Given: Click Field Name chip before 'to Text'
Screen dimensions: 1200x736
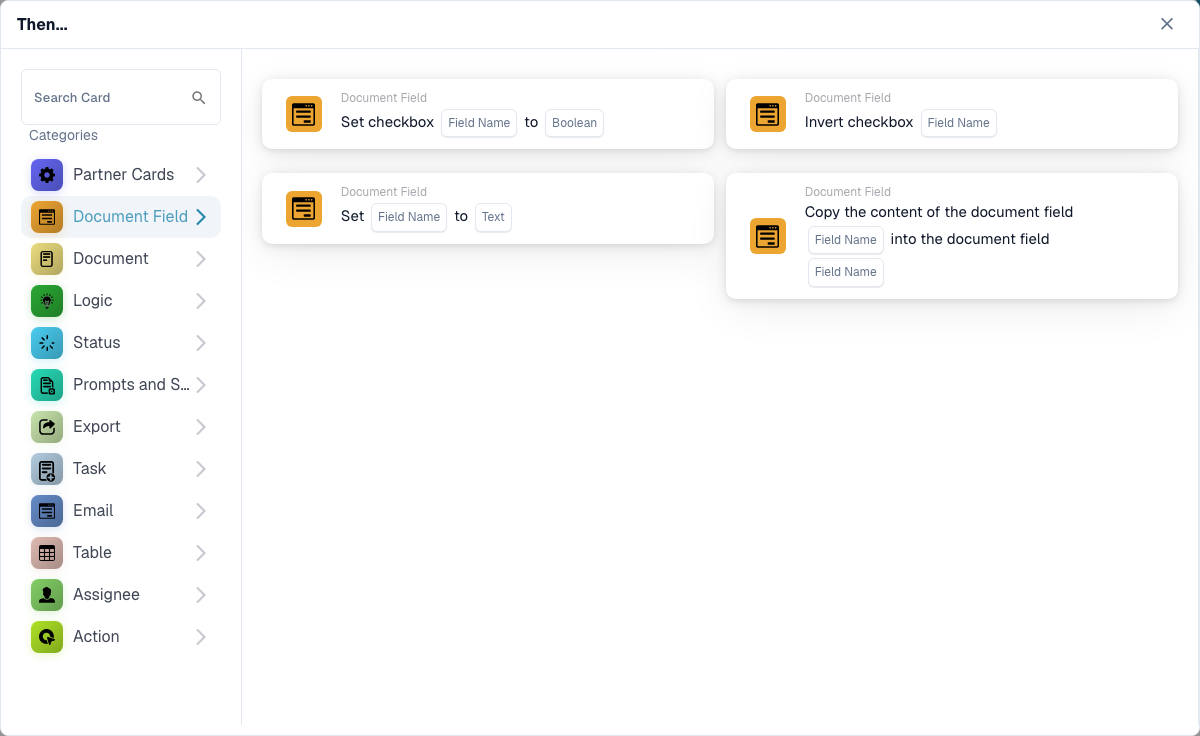Looking at the screenshot, I should (409, 217).
